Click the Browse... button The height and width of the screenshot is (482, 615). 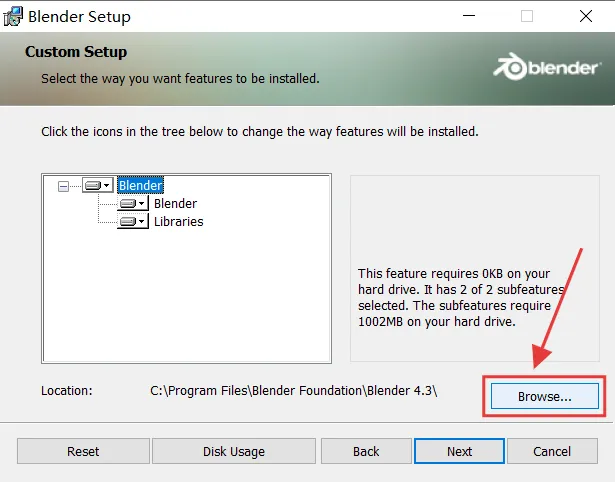click(x=544, y=396)
